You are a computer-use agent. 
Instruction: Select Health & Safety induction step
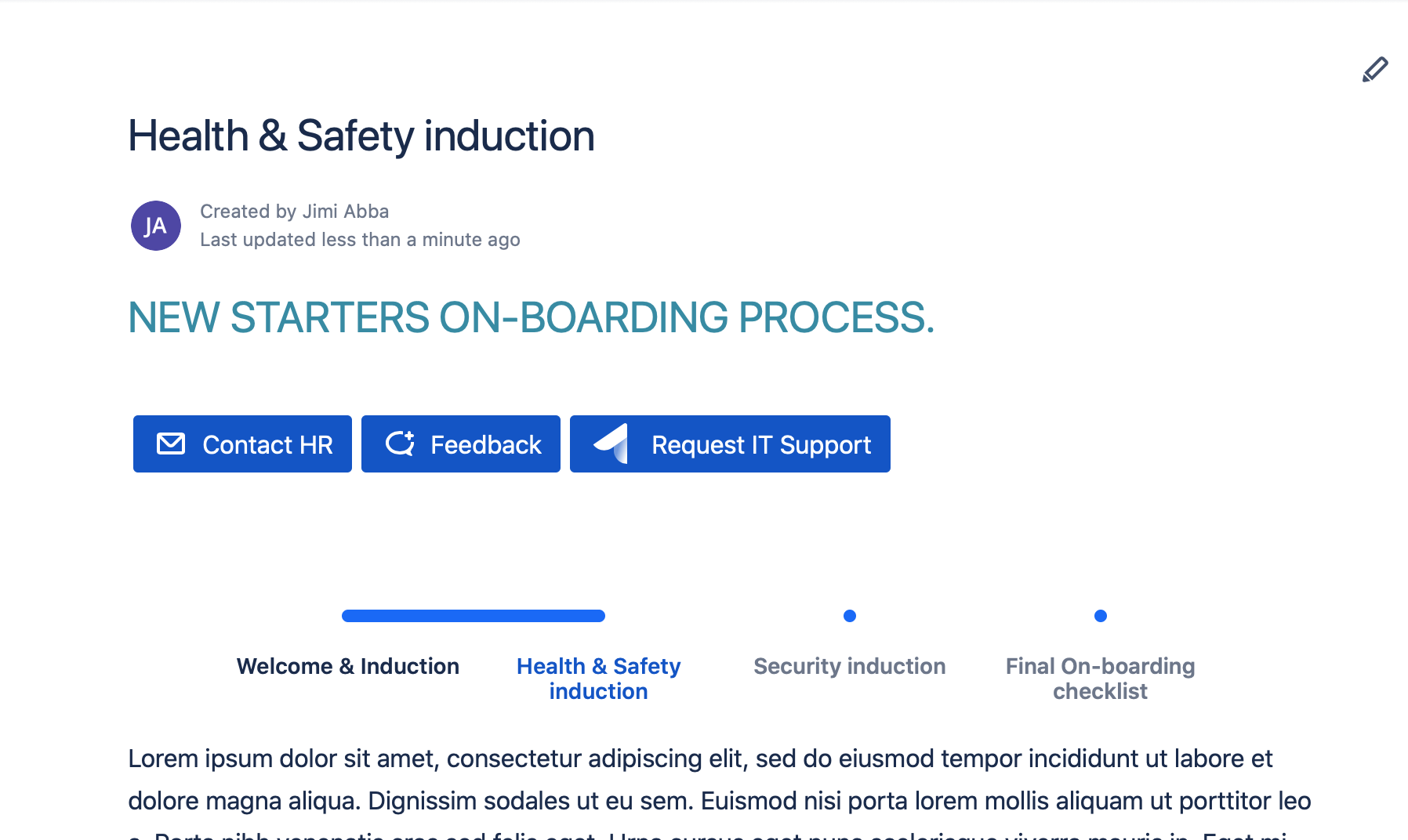[599, 679]
